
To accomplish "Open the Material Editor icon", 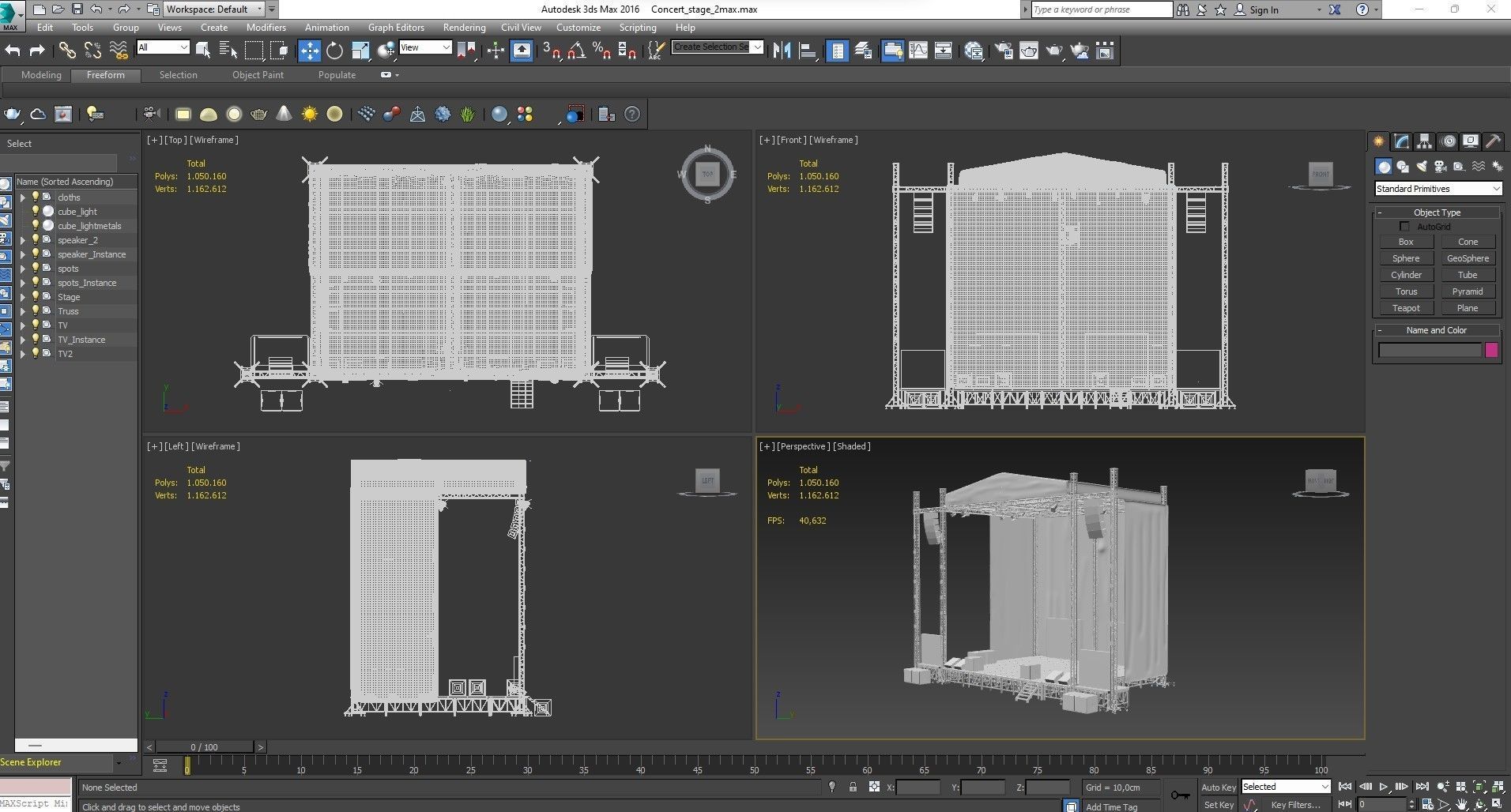I will (x=974, y=51).
